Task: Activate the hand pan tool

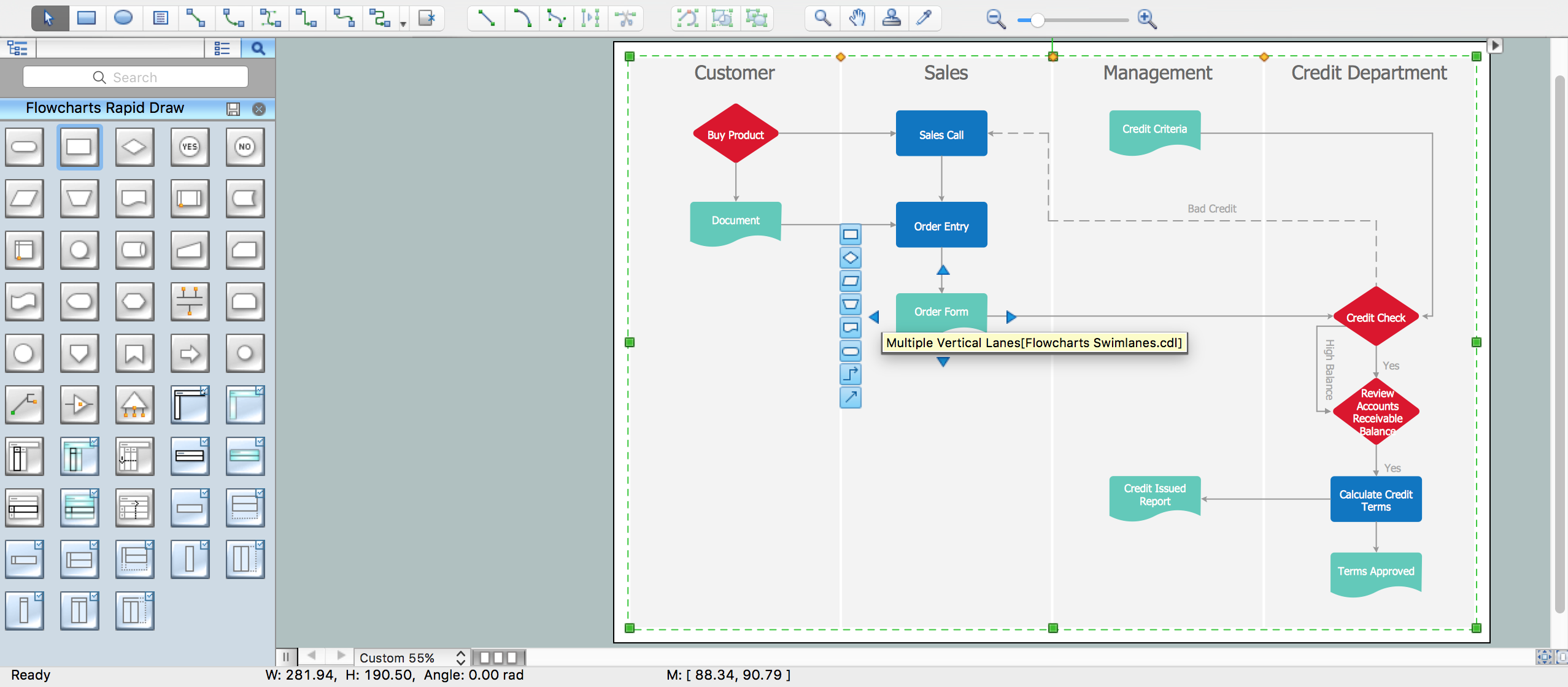Action: pyautogui.click(x=857, y=18)
